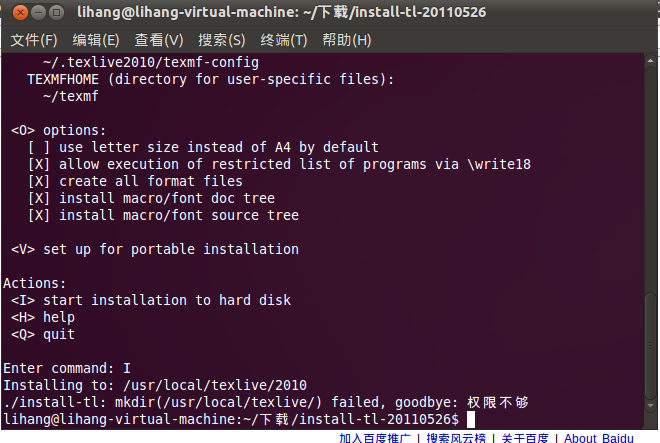Open the 搜索风云榜 link
Image resolution: width=660 pixels, height=443 pixels.
point(456,438)
